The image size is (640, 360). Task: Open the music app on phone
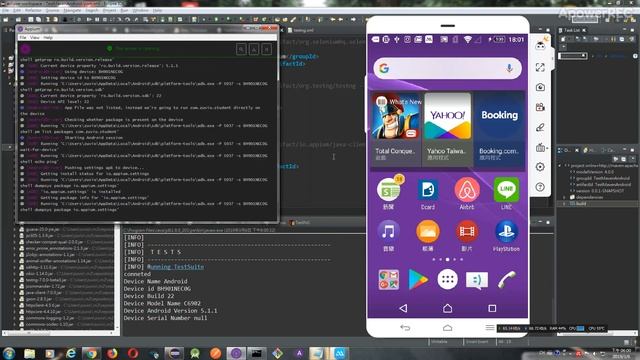(388, 236)
